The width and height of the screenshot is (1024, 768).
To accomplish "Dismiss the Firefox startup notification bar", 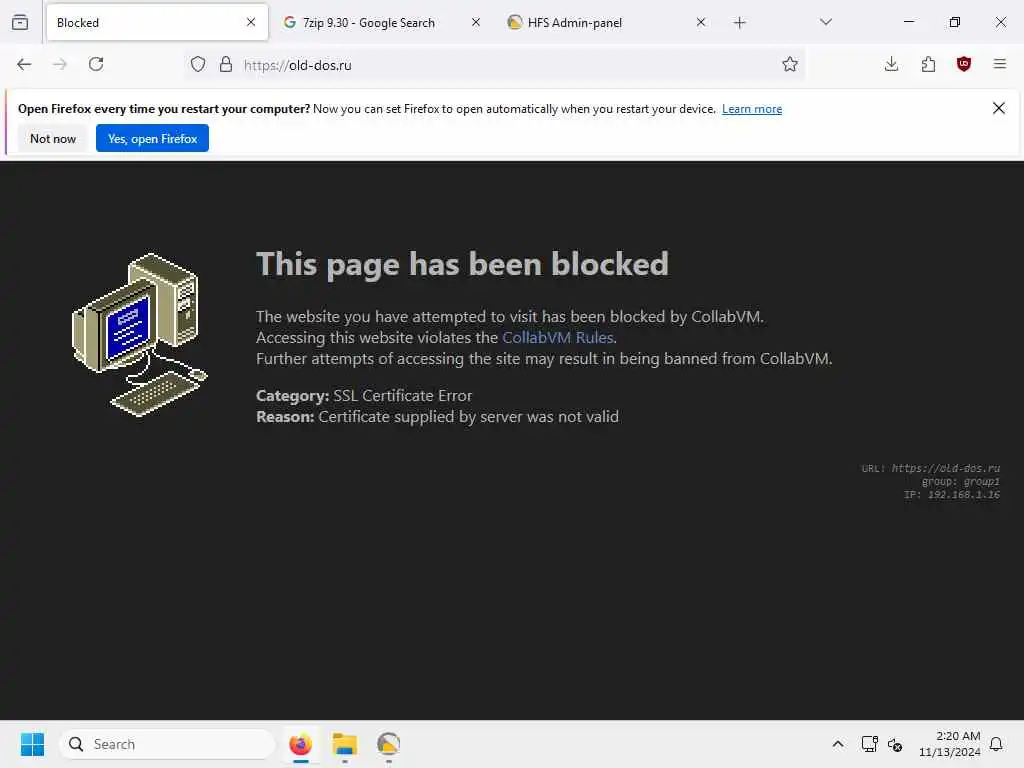I will pos(999,108).
